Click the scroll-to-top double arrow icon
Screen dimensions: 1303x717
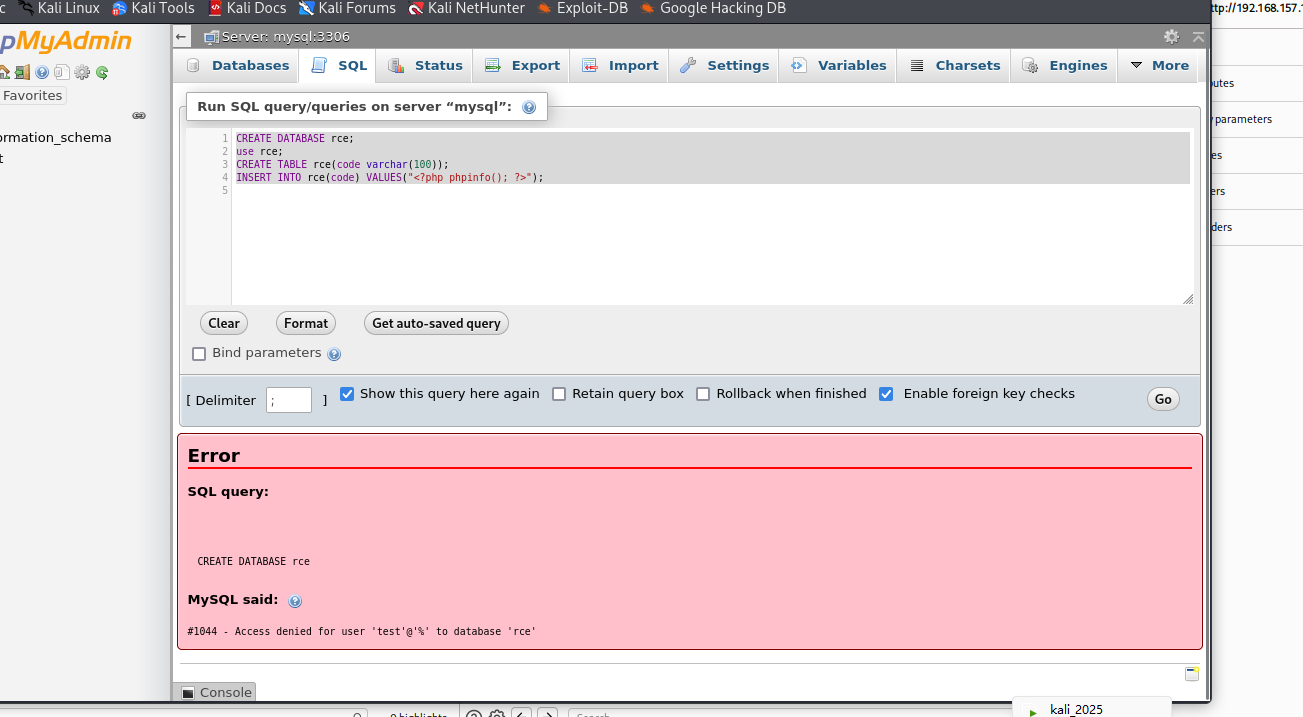point(1198,37)
